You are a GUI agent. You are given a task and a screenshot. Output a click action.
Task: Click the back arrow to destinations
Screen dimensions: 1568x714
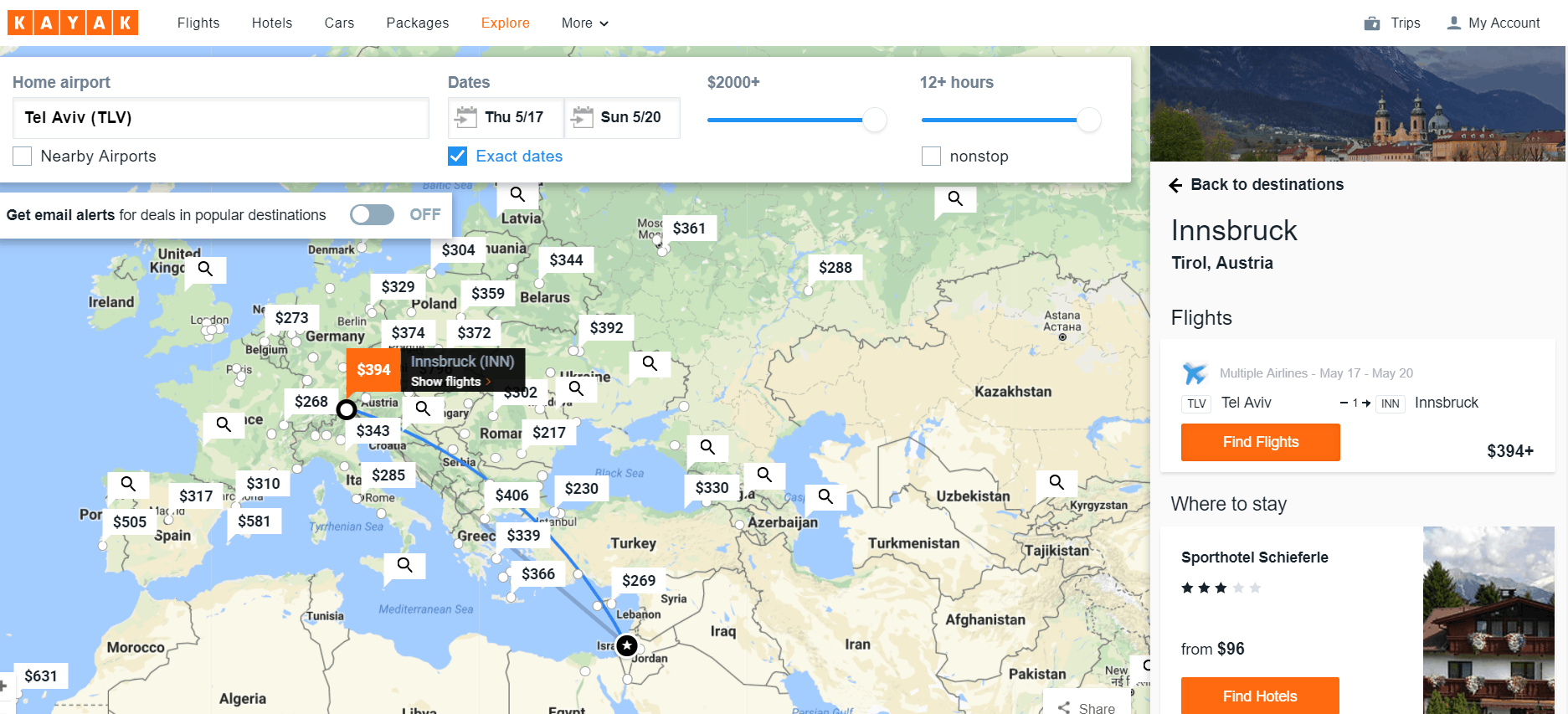1175,185
